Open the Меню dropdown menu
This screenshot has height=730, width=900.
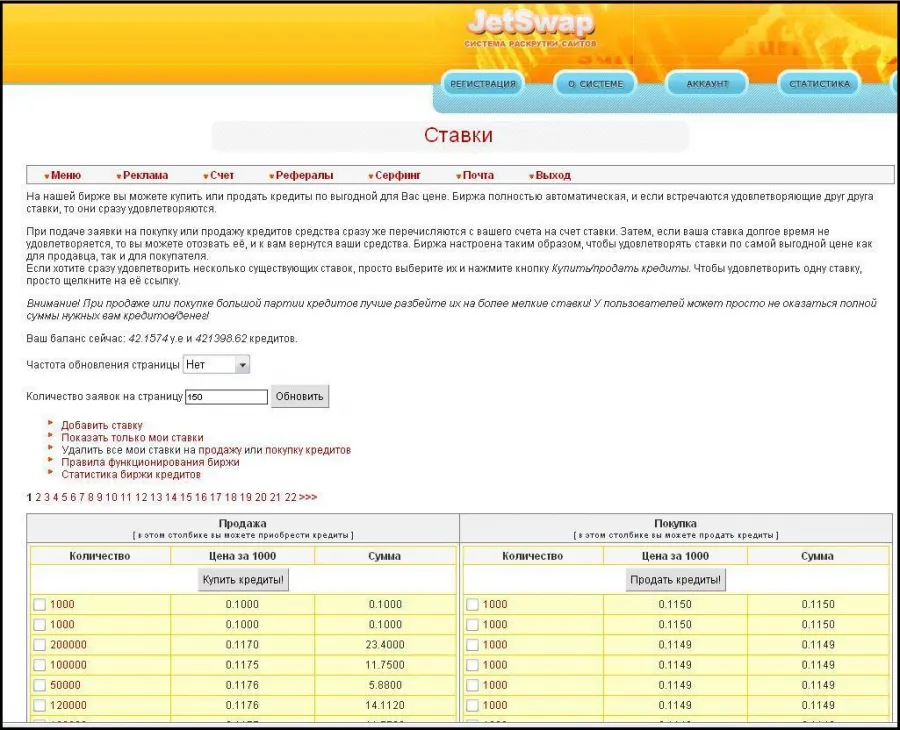pos(63,175)
